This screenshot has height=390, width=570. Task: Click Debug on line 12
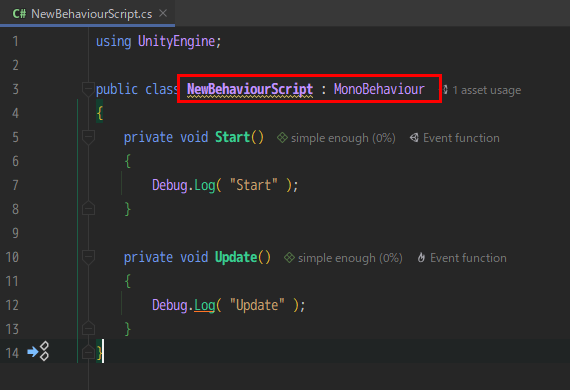coord(169,305)
